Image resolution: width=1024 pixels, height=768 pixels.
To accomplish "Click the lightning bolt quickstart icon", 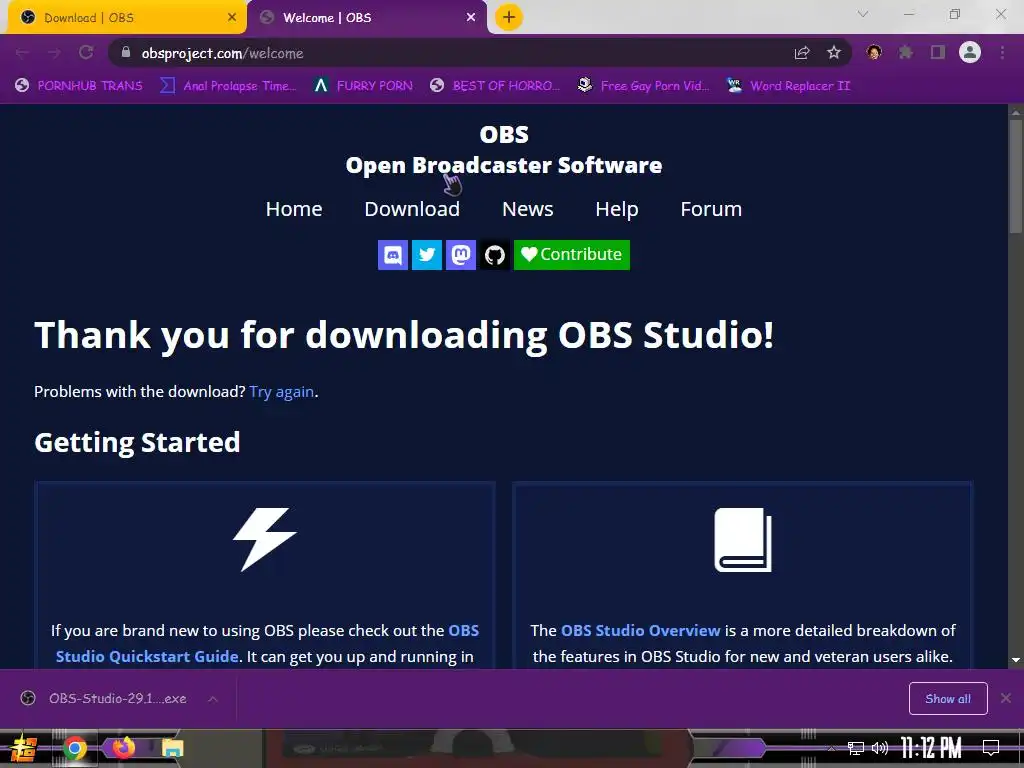I will [265, 539].
